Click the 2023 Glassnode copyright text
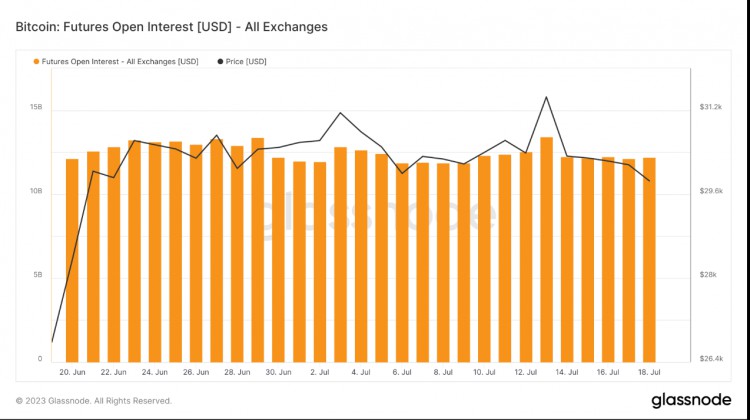The height and width of the screenshot is (420, 750). pyautogui.click(x=93, y=400)
